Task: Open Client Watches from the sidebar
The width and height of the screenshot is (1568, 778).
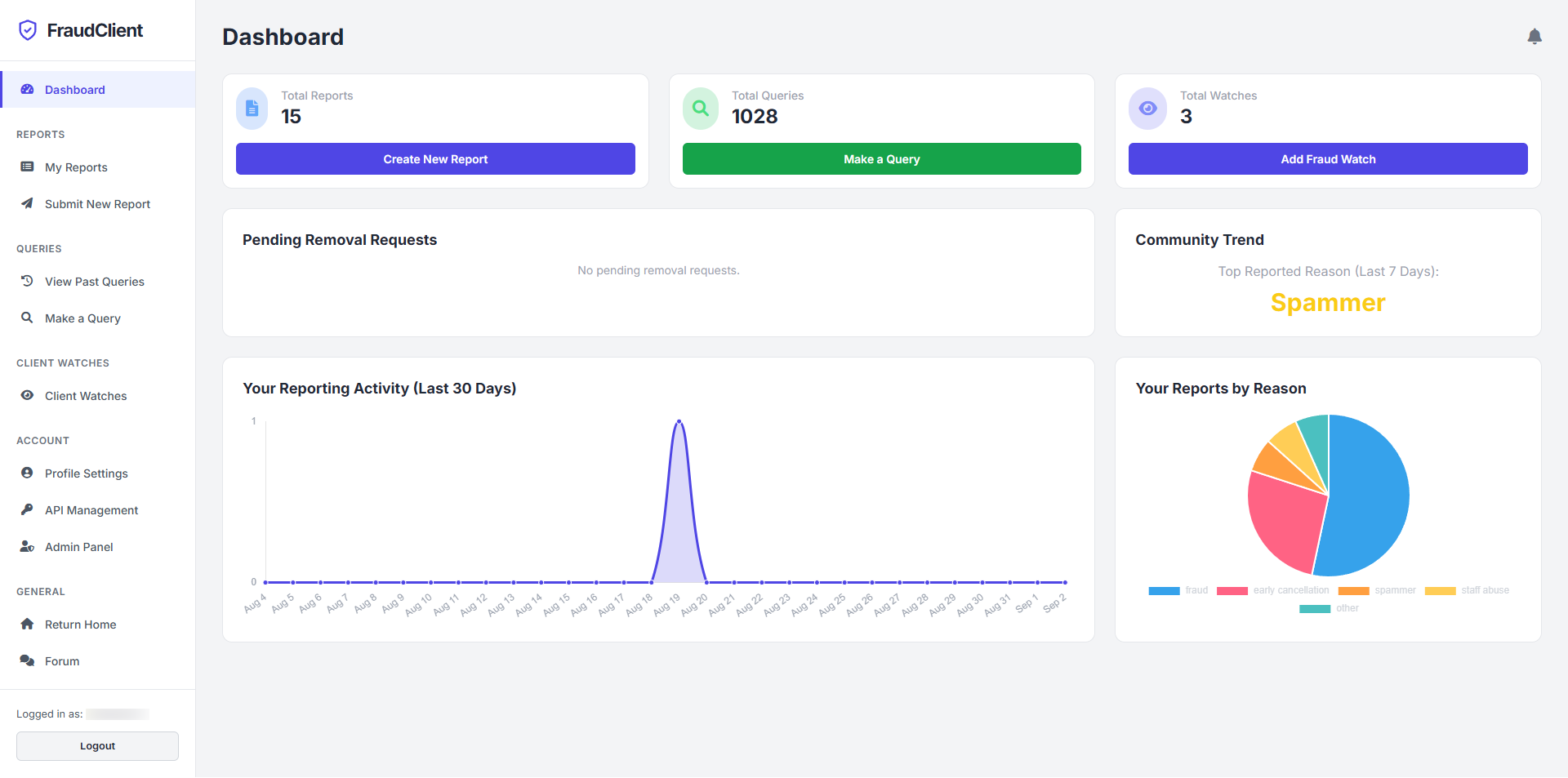Action: click(x=86, y=396)
